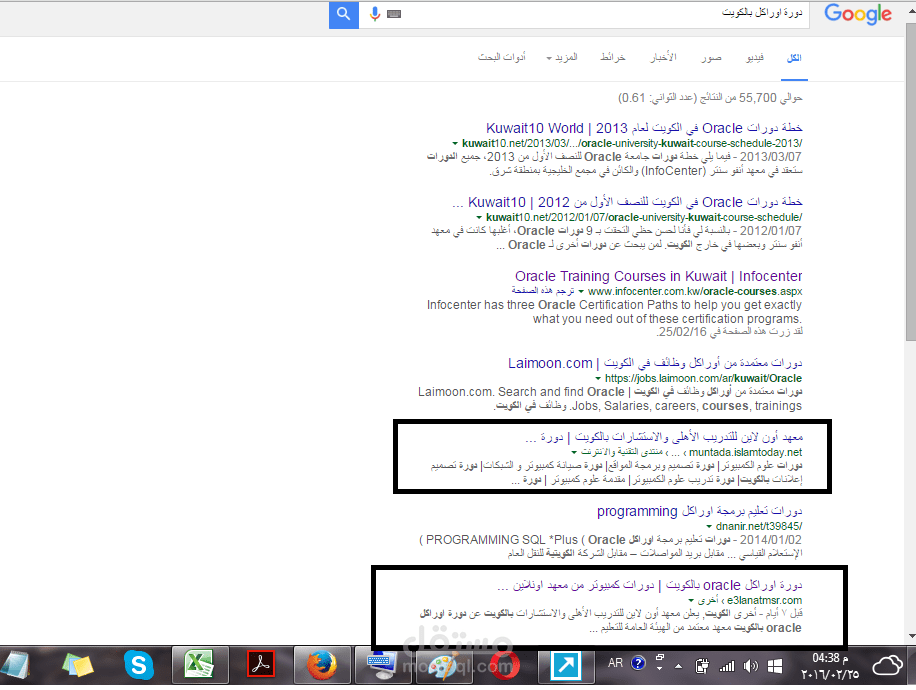This screenshot has height=690, width=916.
Task: Click the vertical scrollbar thumb
Action: (x=911, y=181)
